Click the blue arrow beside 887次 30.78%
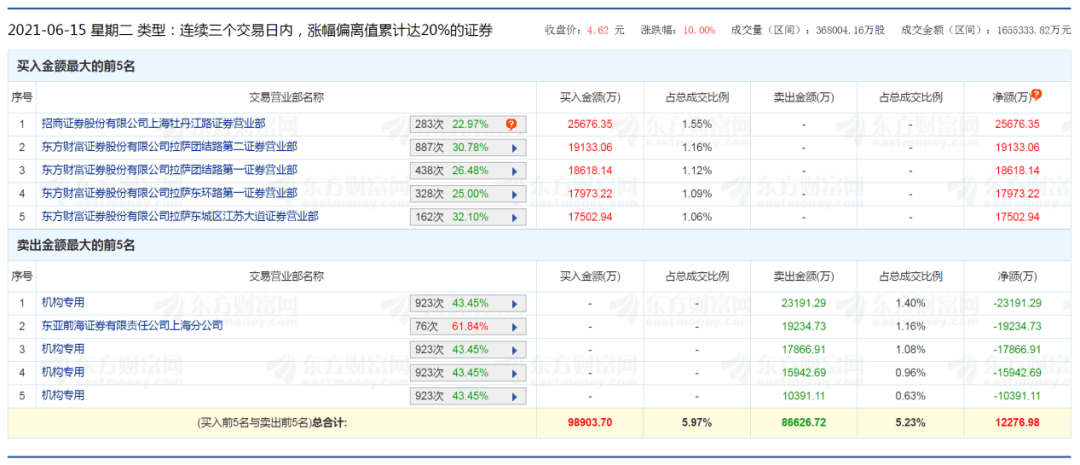Screen dimensions: 1080x465 click(514, 148)
